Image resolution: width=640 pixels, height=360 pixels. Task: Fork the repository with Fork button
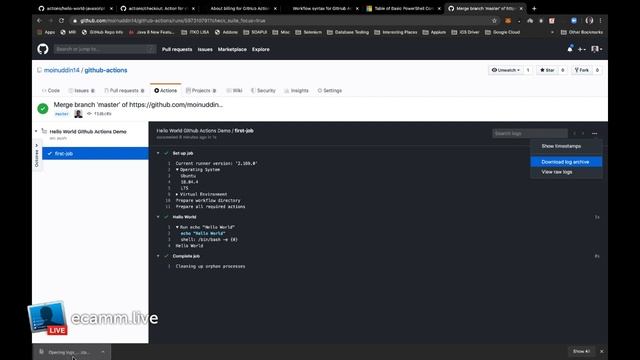click(x=582, y=70)
